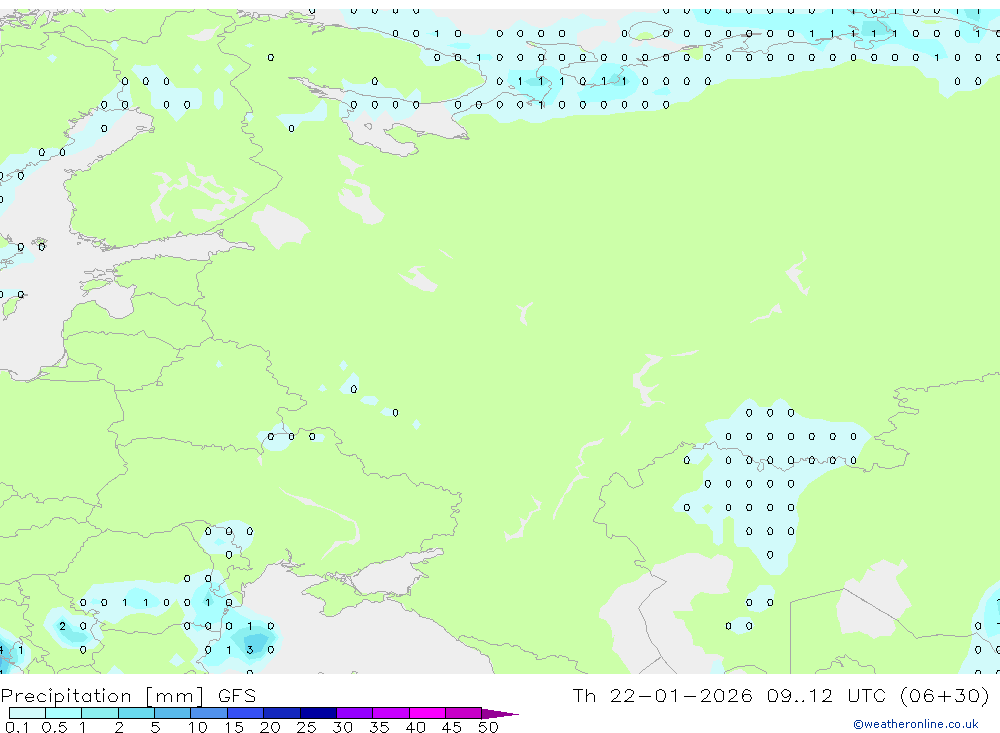Select the 35–40 mm purple-magenta swatch
The image size is (1000, 733).
391,713
